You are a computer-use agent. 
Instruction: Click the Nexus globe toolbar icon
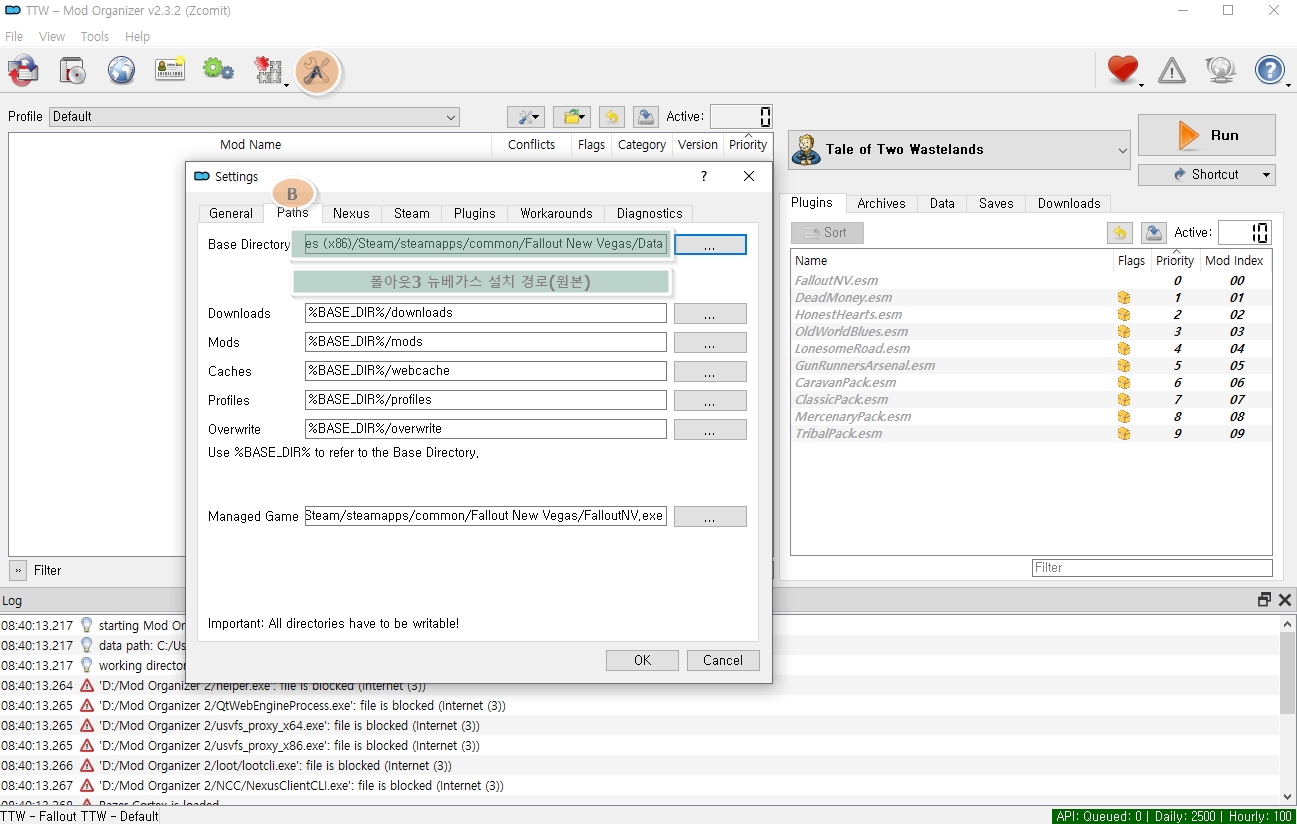pos(121,70)
